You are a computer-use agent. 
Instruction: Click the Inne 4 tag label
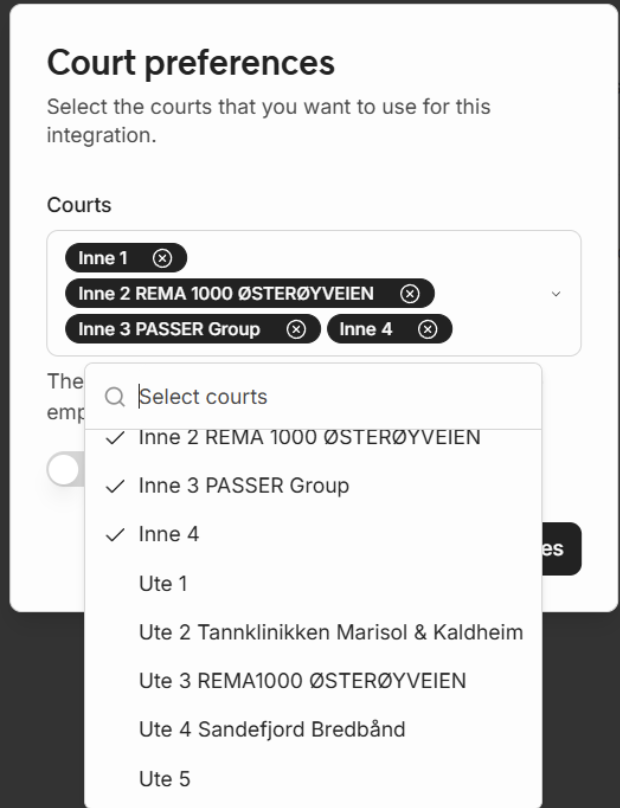(x=366, y=329)
